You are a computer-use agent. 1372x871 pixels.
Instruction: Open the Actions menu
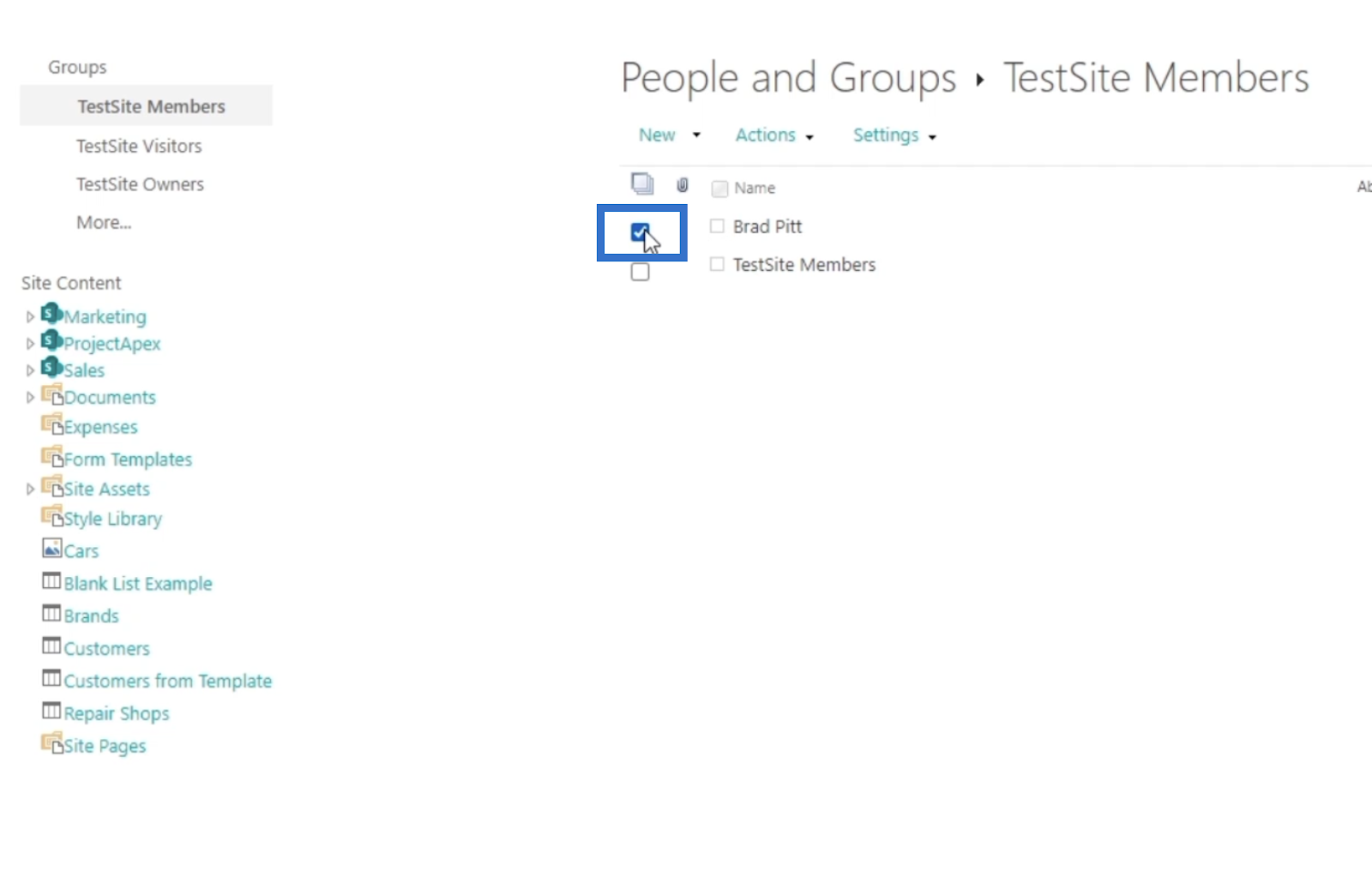(766, 135)
